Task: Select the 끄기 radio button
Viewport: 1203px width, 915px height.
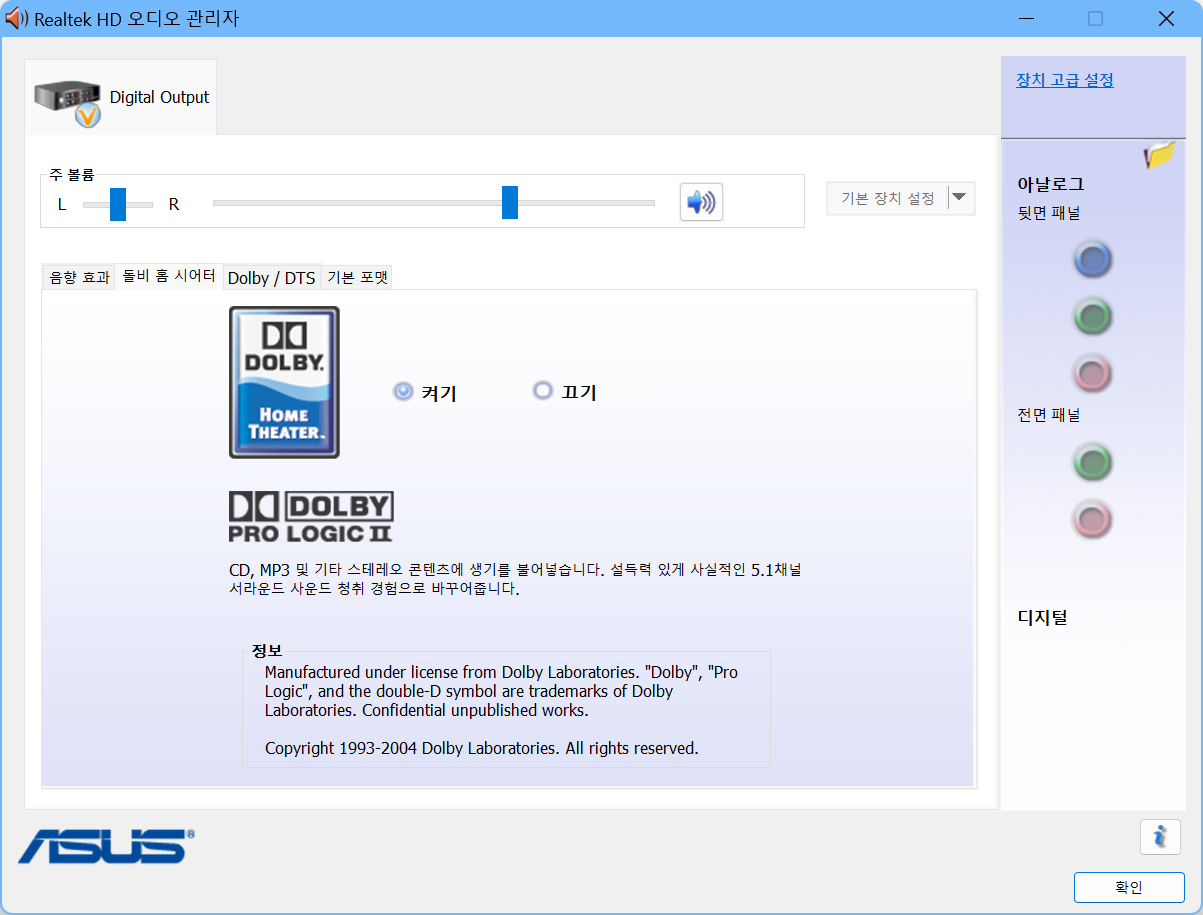Action: click(543, 391)
